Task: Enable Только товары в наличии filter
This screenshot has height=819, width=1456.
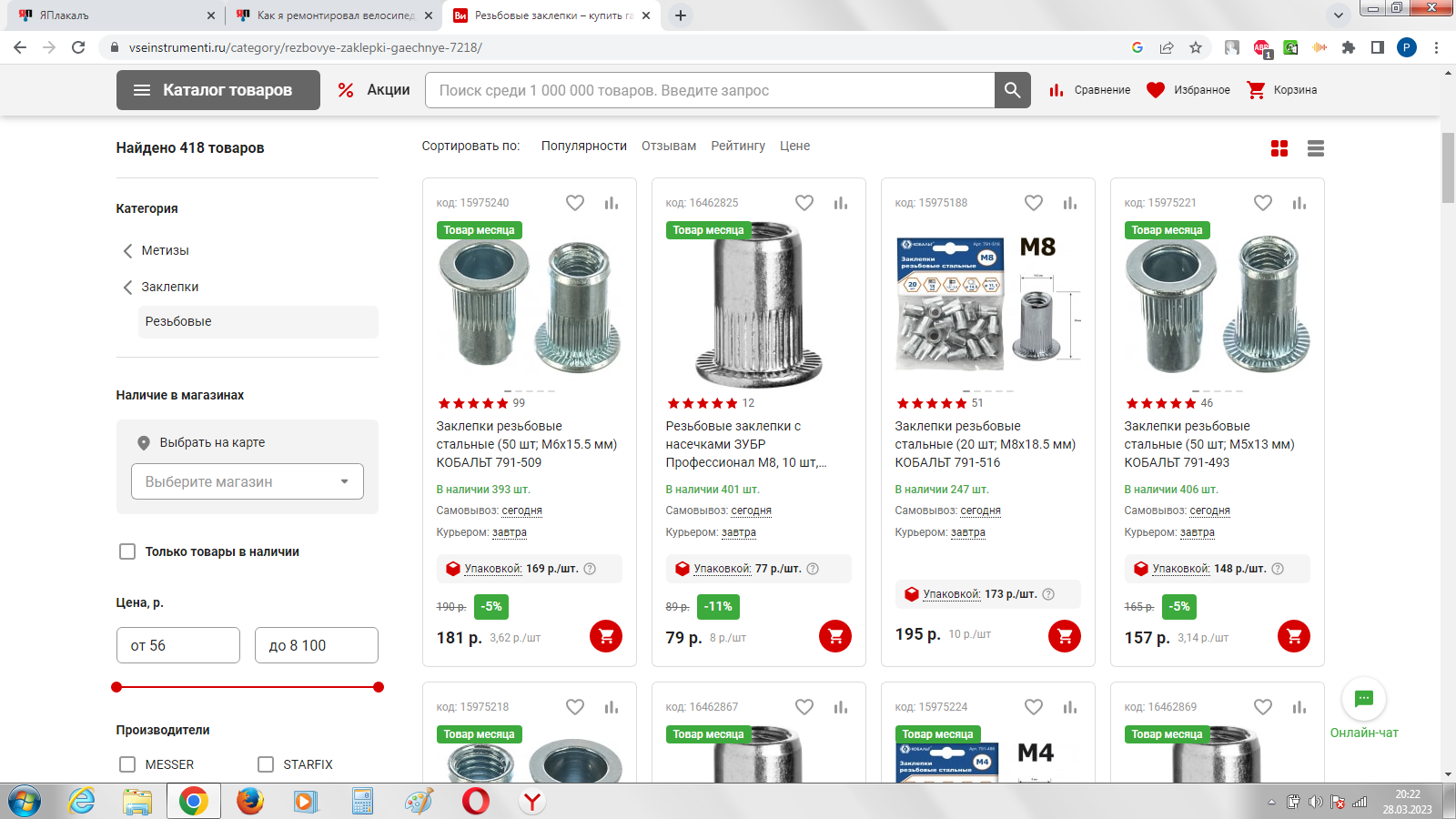Action: click(127, 551)
